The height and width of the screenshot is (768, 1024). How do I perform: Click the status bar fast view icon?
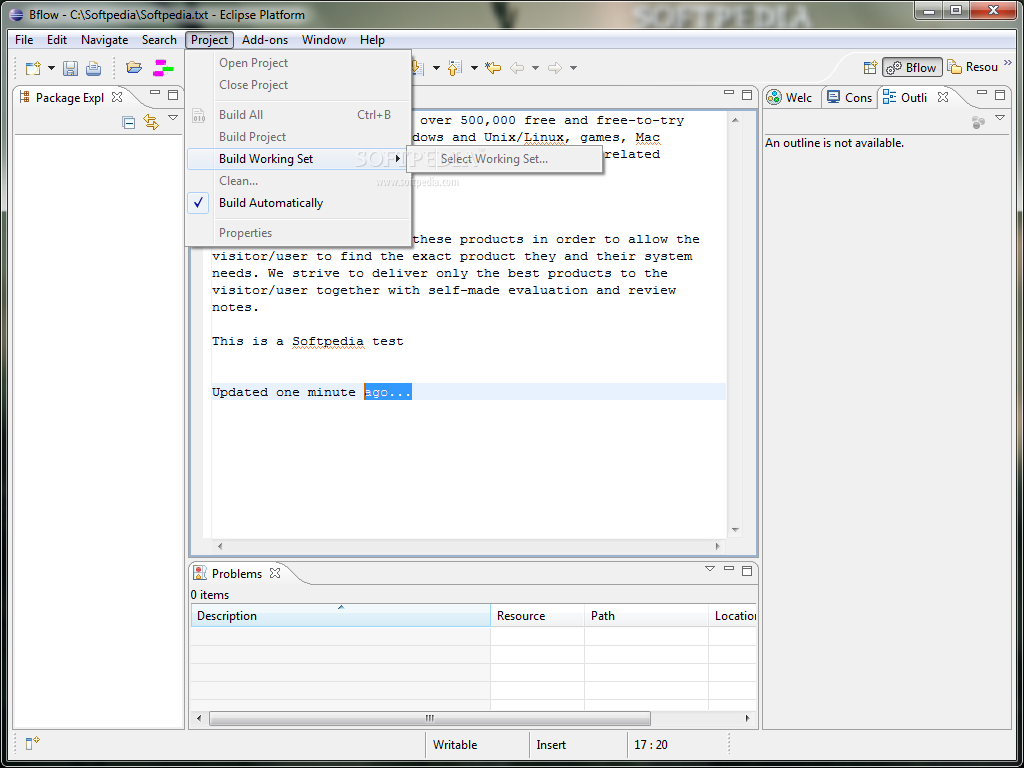point(32,743)
